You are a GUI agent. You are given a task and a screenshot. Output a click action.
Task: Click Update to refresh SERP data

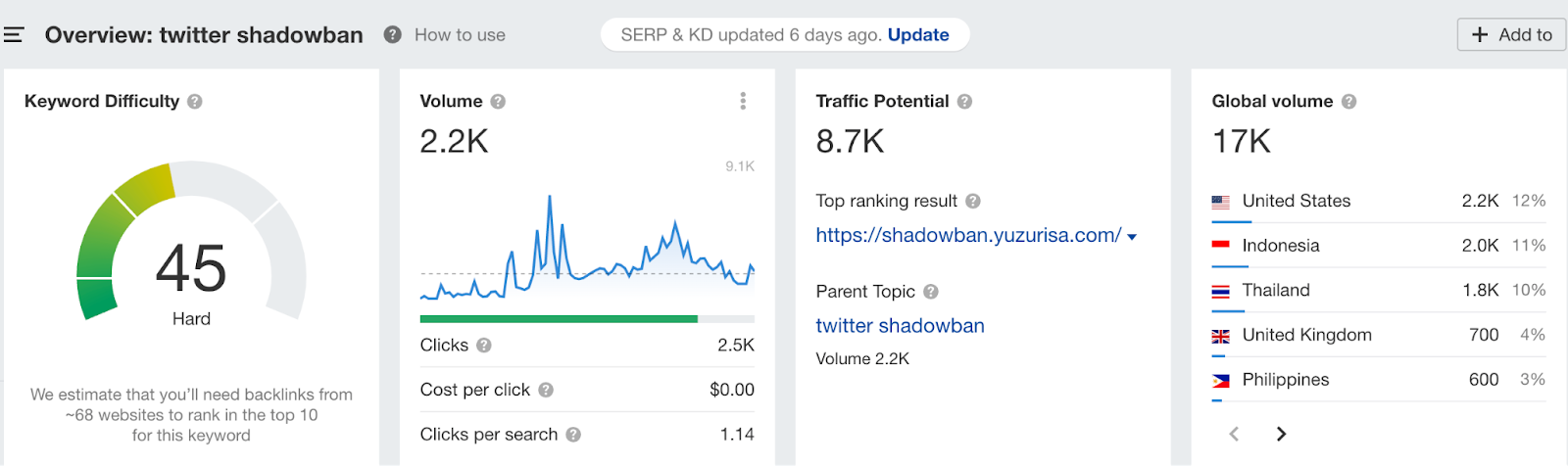(918, 35)
